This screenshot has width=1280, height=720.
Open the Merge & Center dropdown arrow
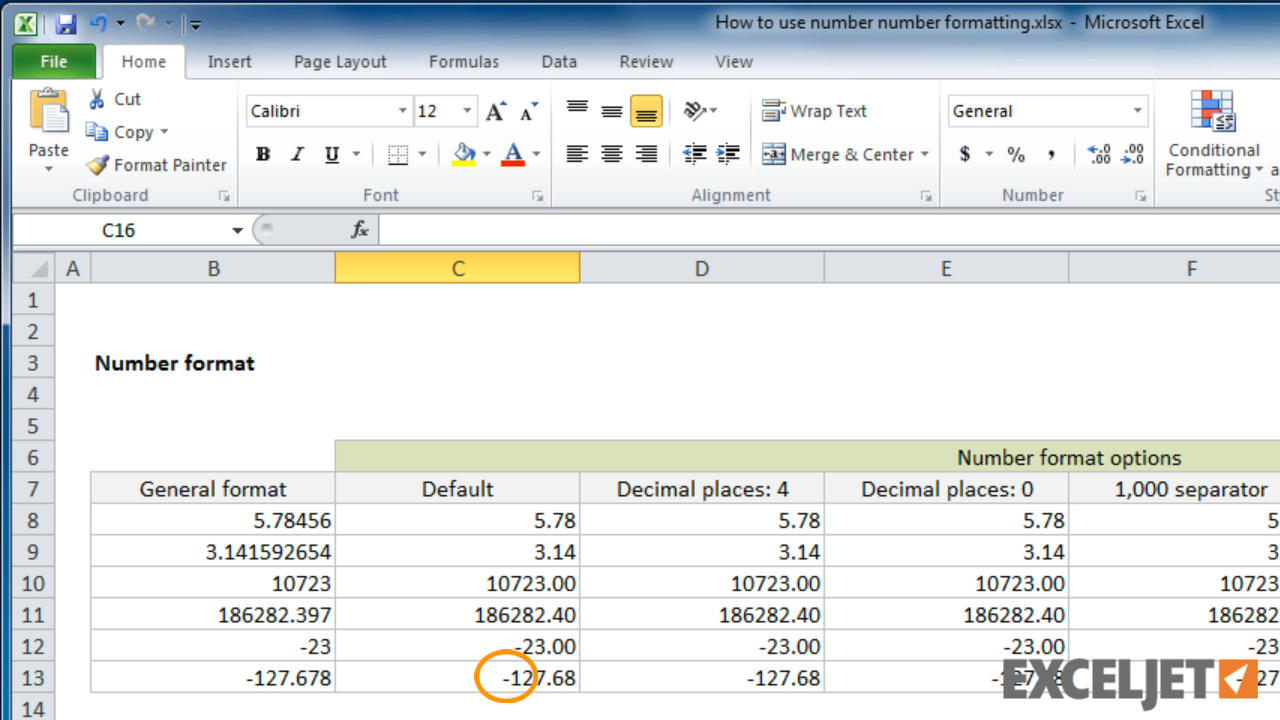point(924,154)
